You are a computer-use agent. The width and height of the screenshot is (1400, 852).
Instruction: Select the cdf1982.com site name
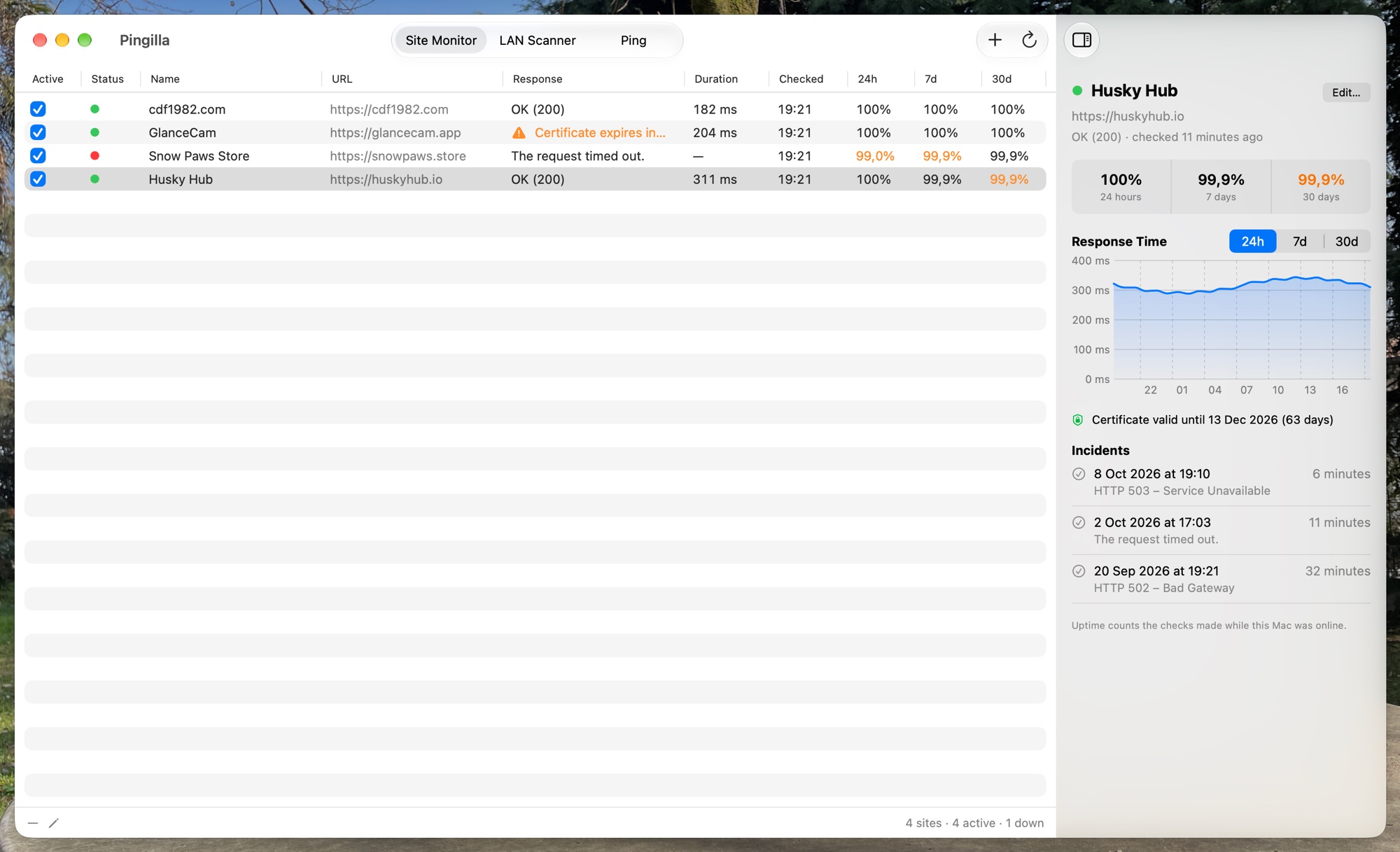point(187,109)
